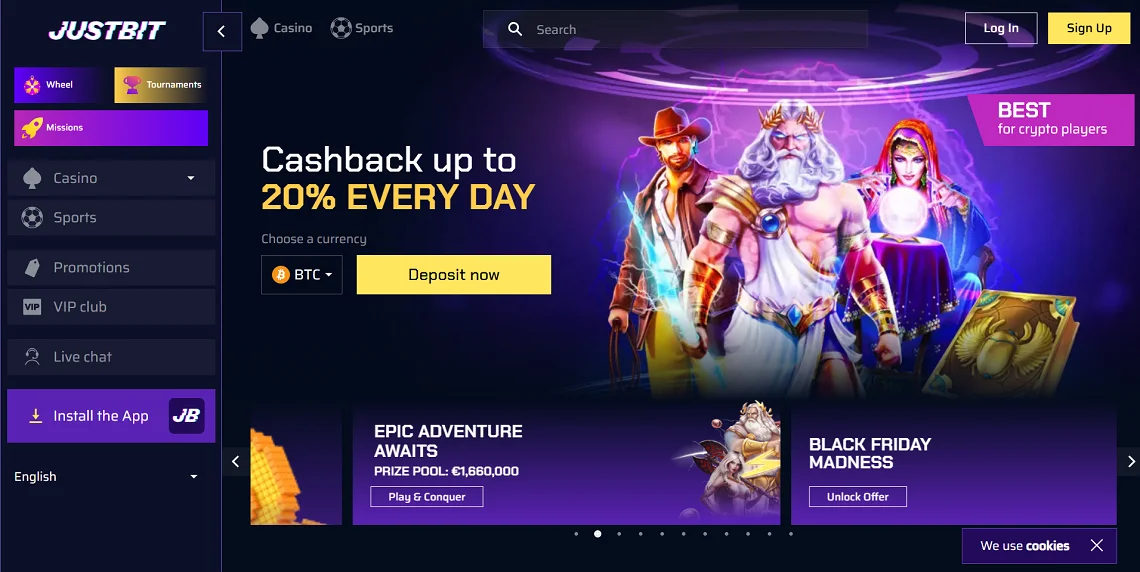Select the third carousel pagination dot
Image resolution: width=1140 pixels, height=572 pixels.
[619, 534]
